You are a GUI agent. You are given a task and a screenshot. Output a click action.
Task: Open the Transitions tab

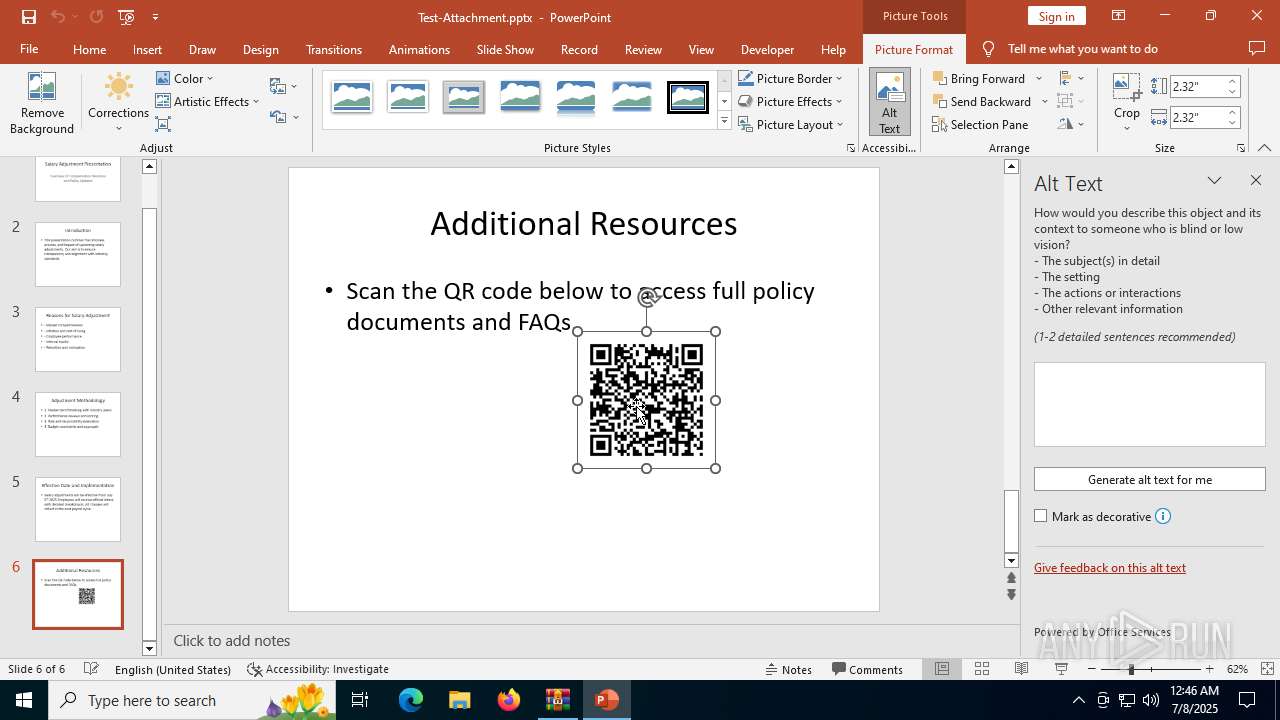pos(333,49)
